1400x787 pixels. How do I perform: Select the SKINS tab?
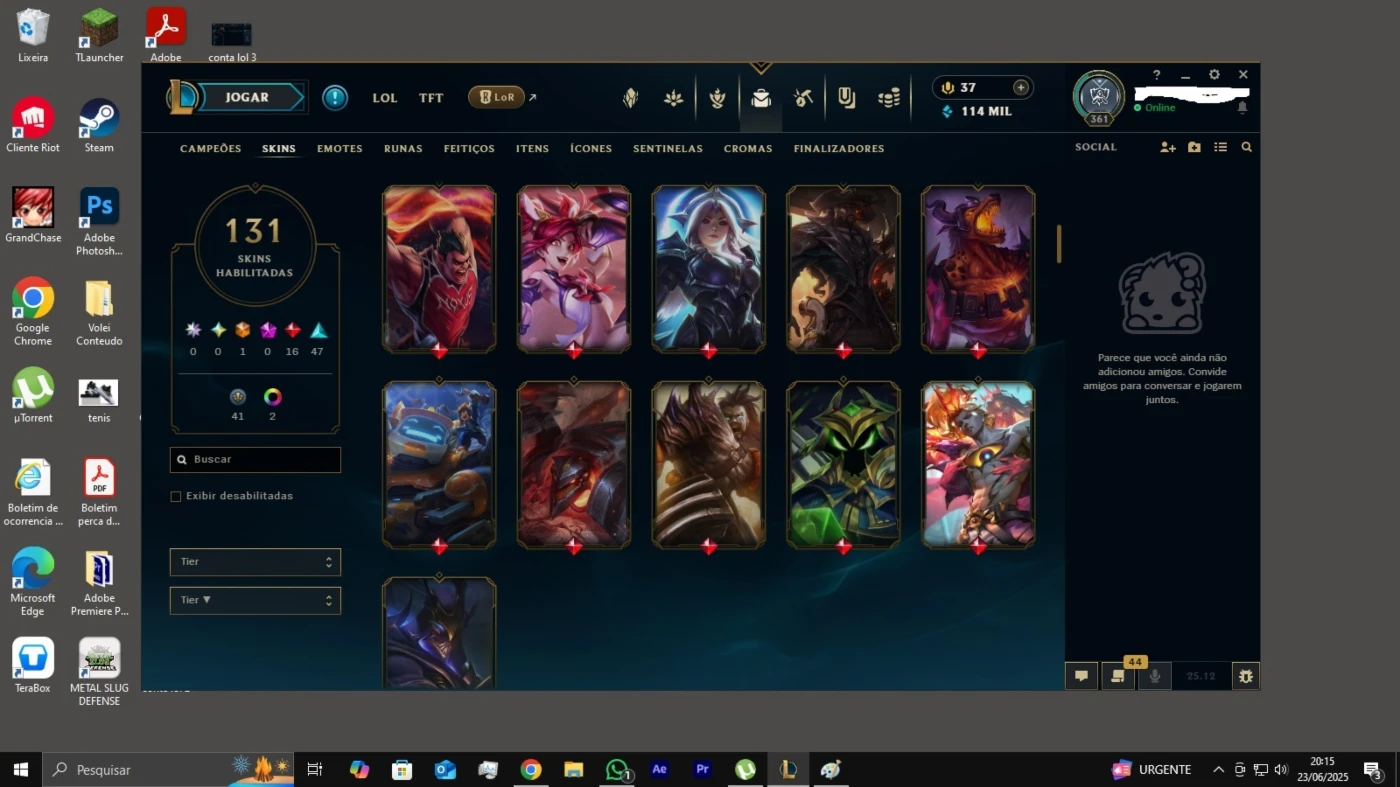click(279, 148)
